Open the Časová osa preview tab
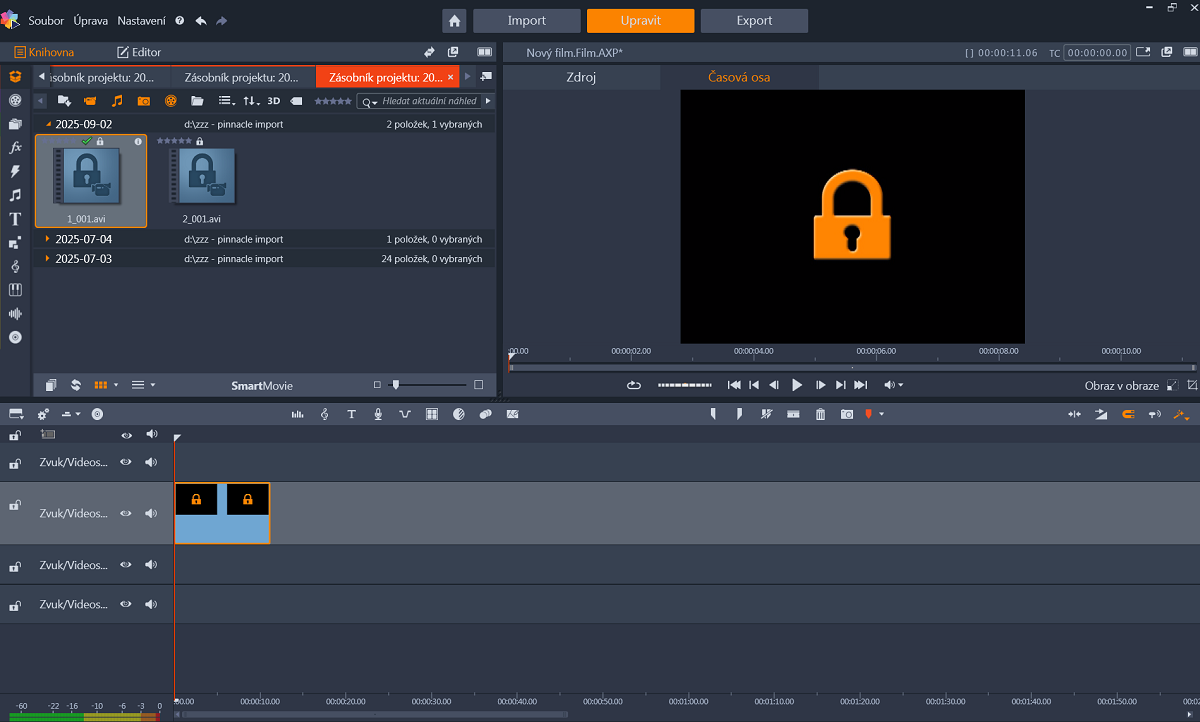1200x722 pixels. (x=739, y=77)
